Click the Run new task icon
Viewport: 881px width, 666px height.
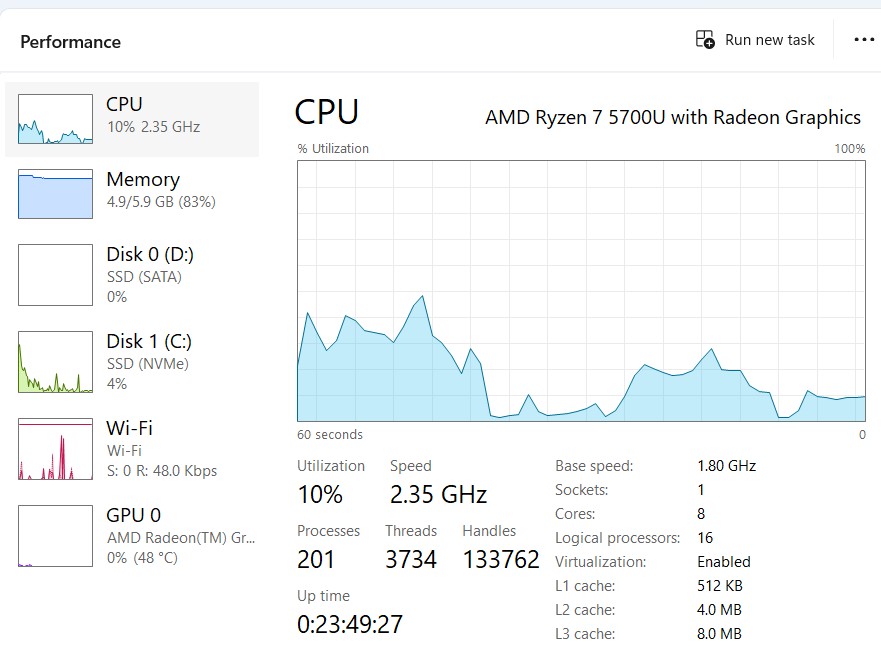[705, 40]
